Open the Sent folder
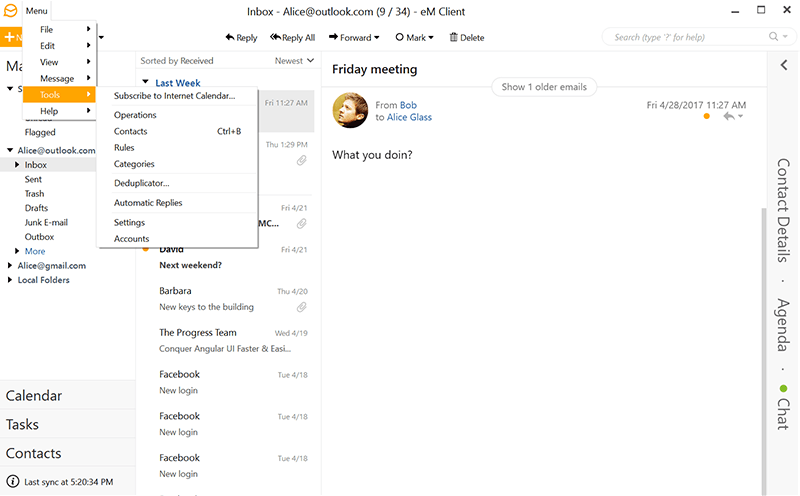Viewport: 800px width, 496px height. click(33, 179)
